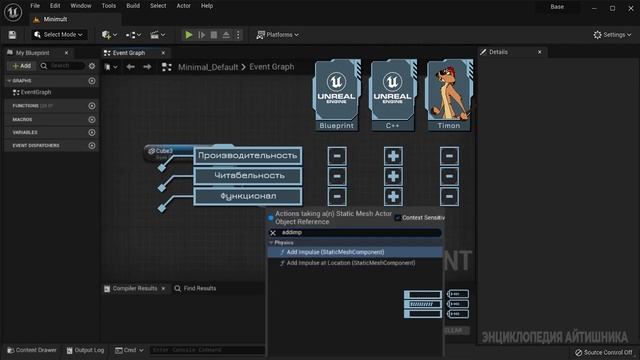Image resolution: width=640 pixels, height=360 pixels.
Task: Go back in graph navigation
Action: [x=130, y=67]
